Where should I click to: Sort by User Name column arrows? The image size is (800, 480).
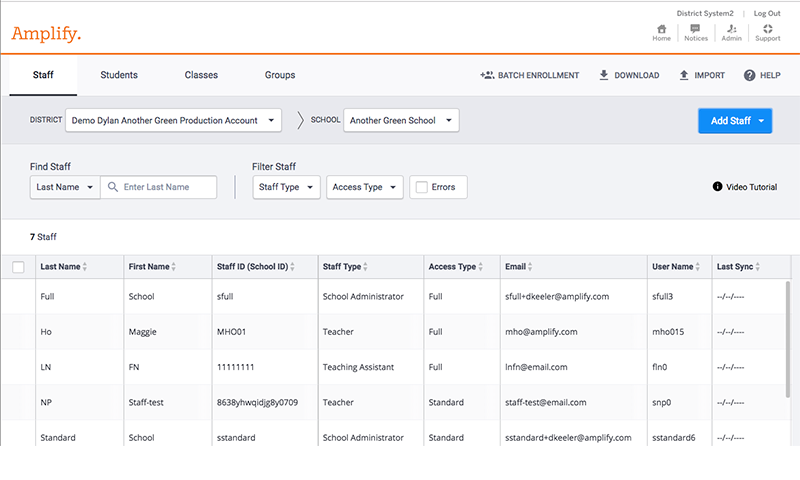pos(697,267)
